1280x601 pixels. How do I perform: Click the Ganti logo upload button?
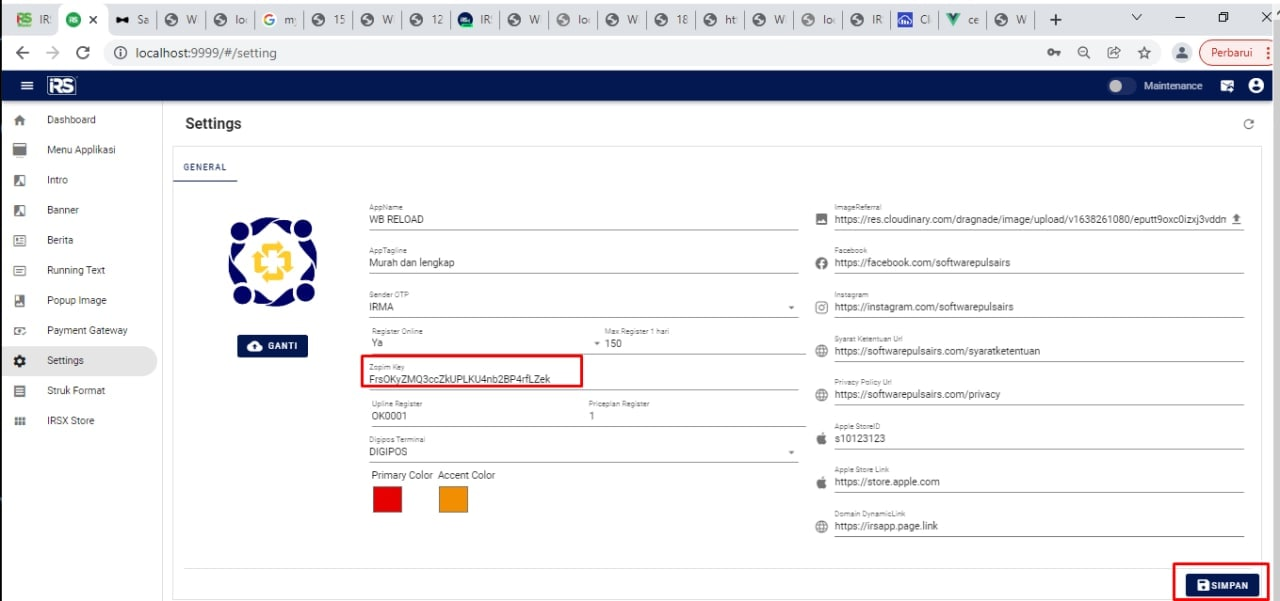pyautogui.click(x=273, y=345)
